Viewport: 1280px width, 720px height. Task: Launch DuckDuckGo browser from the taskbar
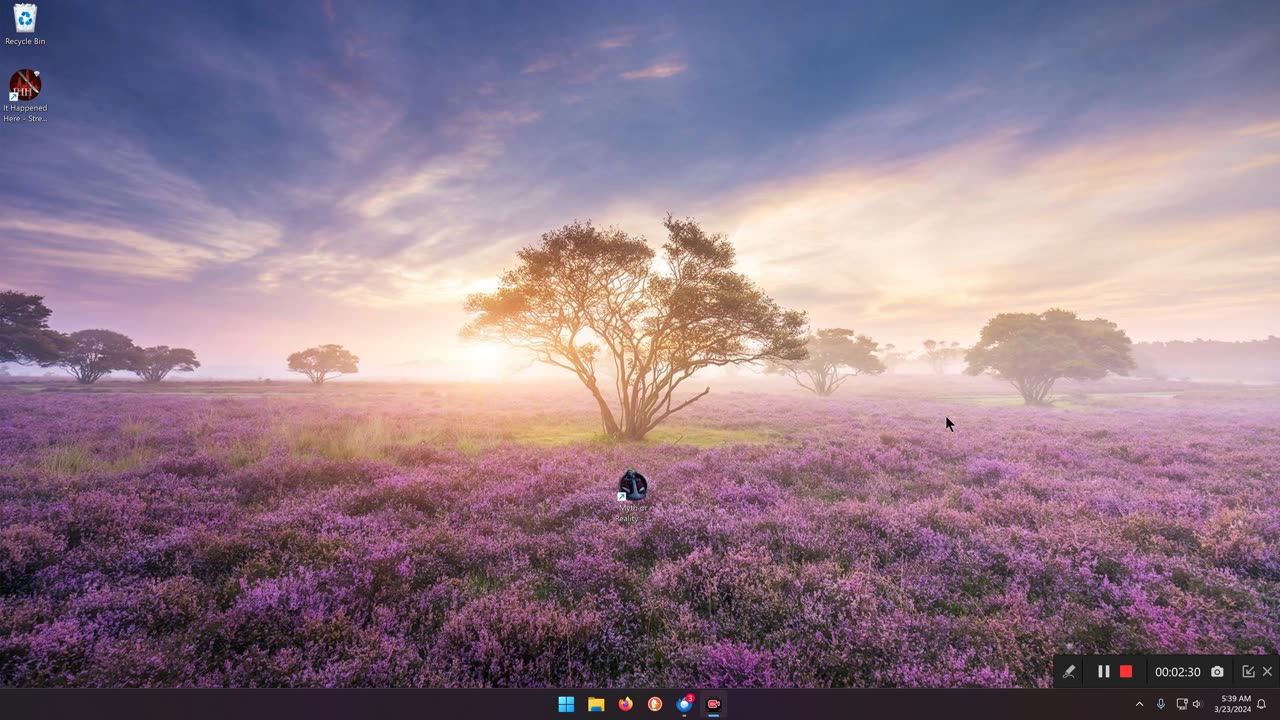pos(655,704)
